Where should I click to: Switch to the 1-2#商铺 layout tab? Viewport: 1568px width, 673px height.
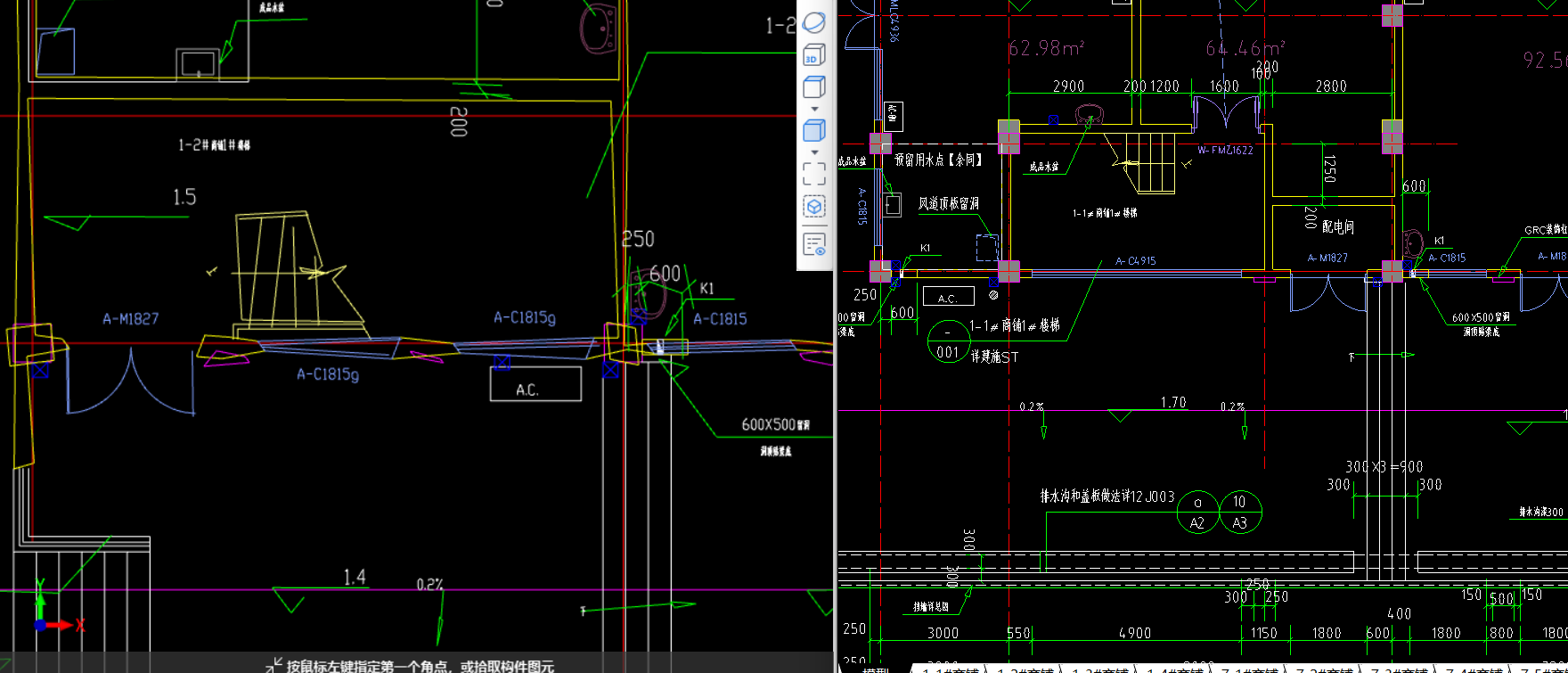pos(1025,669)
